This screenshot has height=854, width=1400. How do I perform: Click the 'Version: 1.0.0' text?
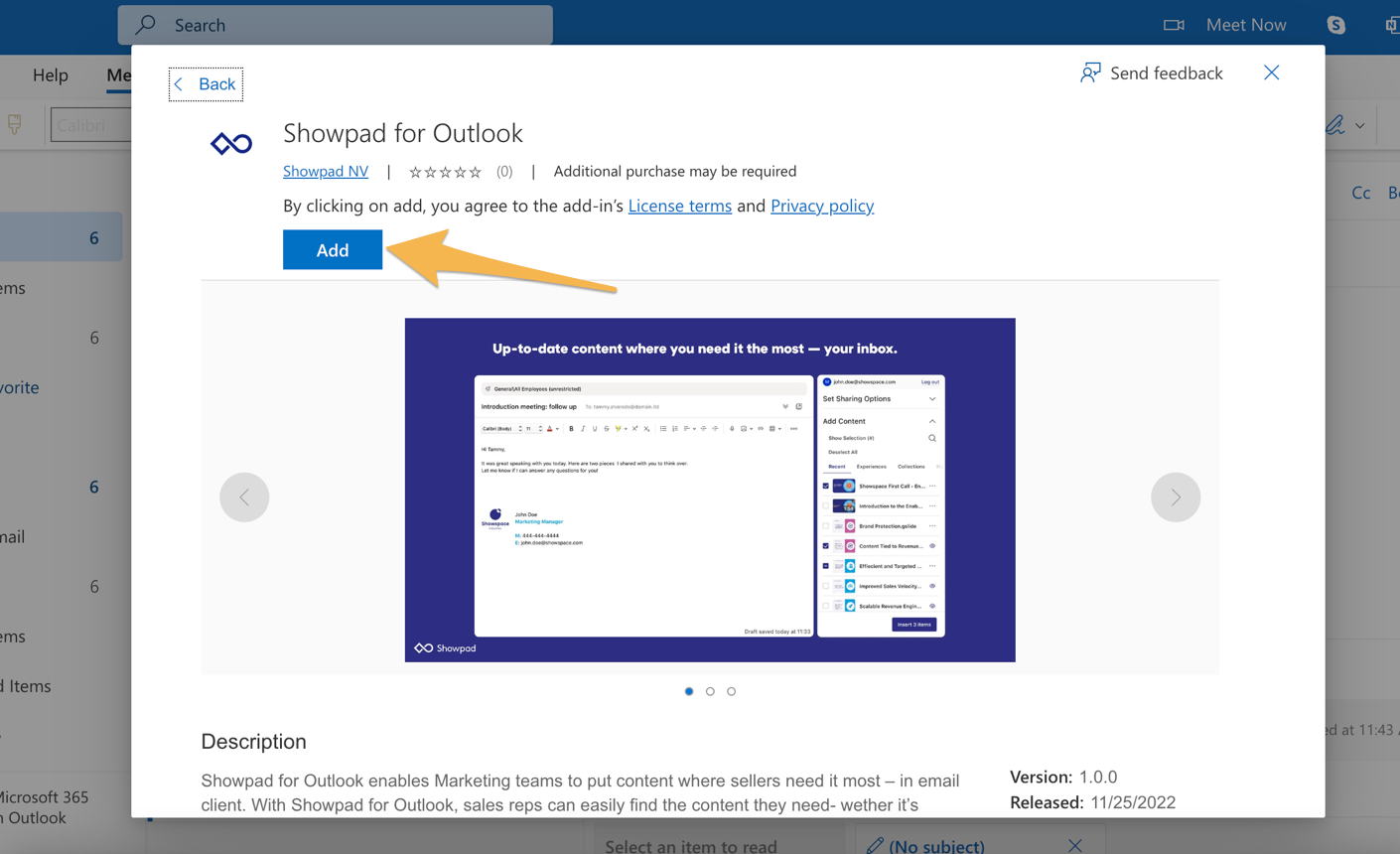1063,777
